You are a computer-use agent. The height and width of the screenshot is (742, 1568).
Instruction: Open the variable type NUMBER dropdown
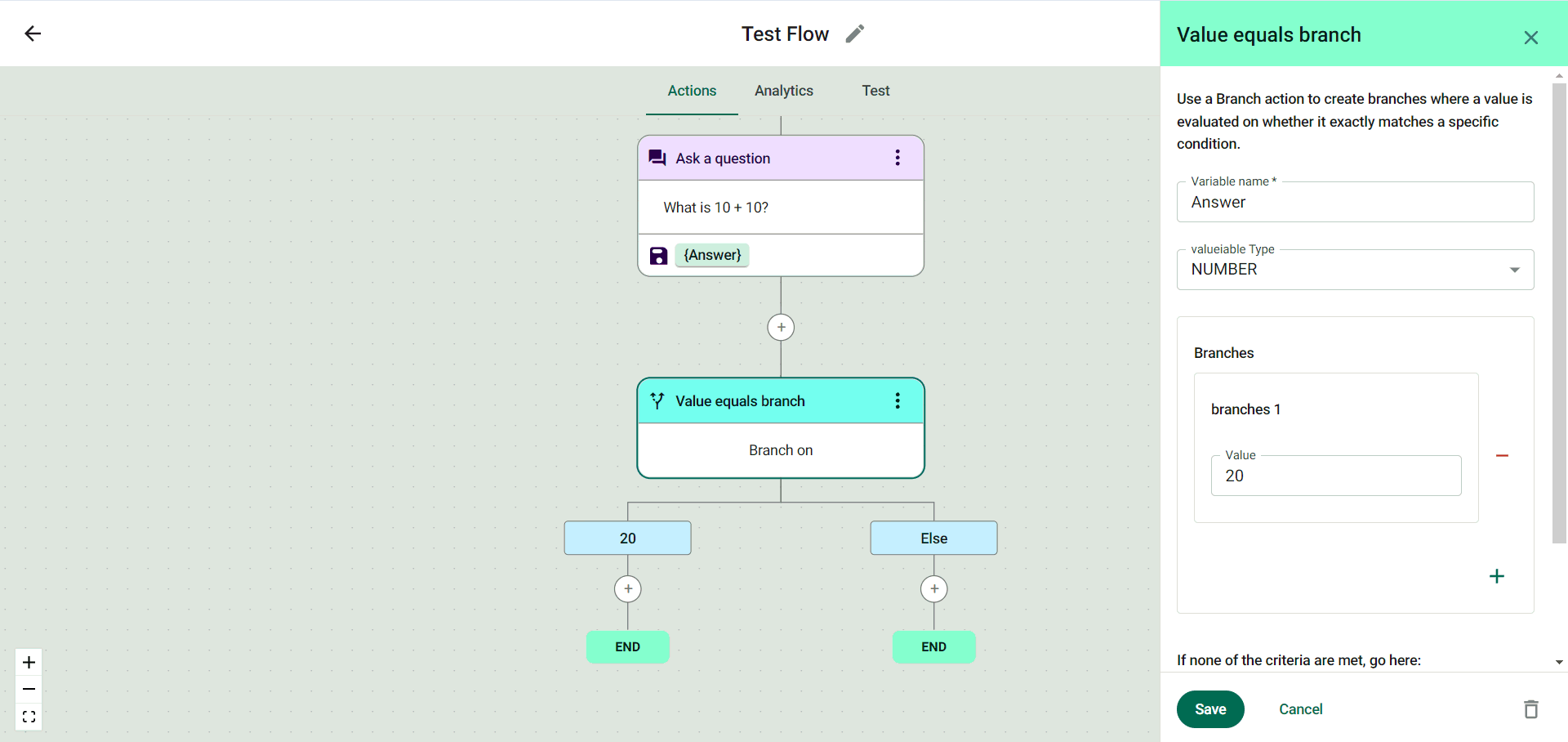[1355, 270]
